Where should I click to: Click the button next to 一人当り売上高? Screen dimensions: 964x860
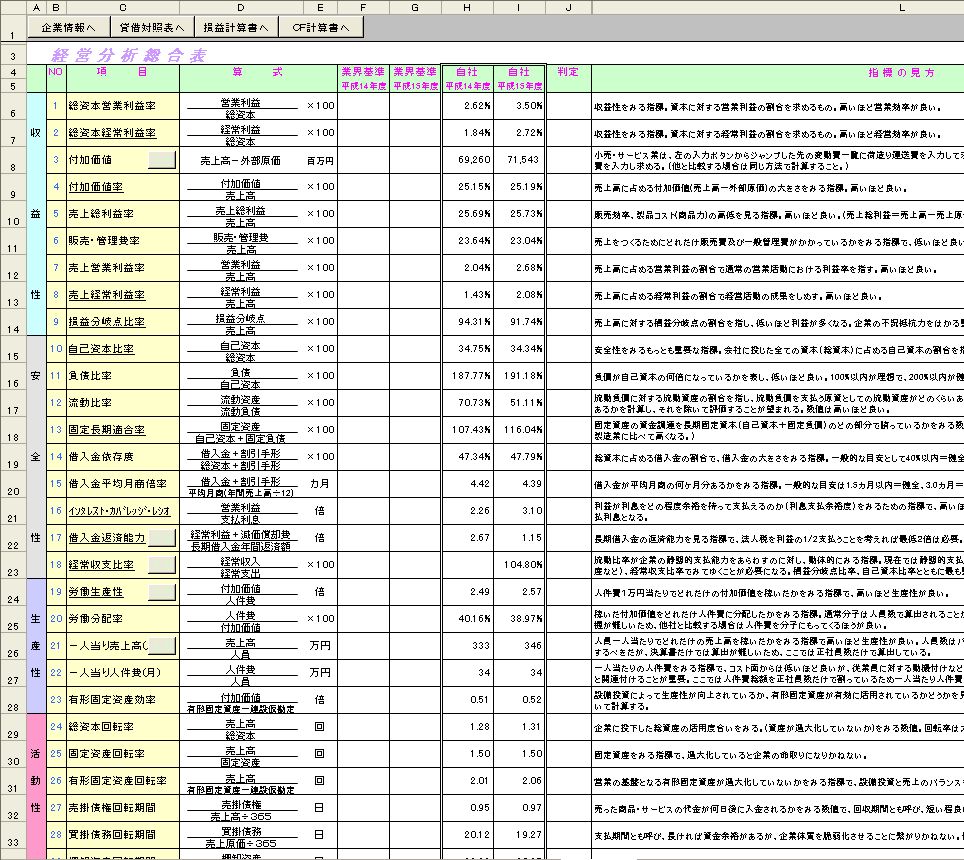point(162,645)
